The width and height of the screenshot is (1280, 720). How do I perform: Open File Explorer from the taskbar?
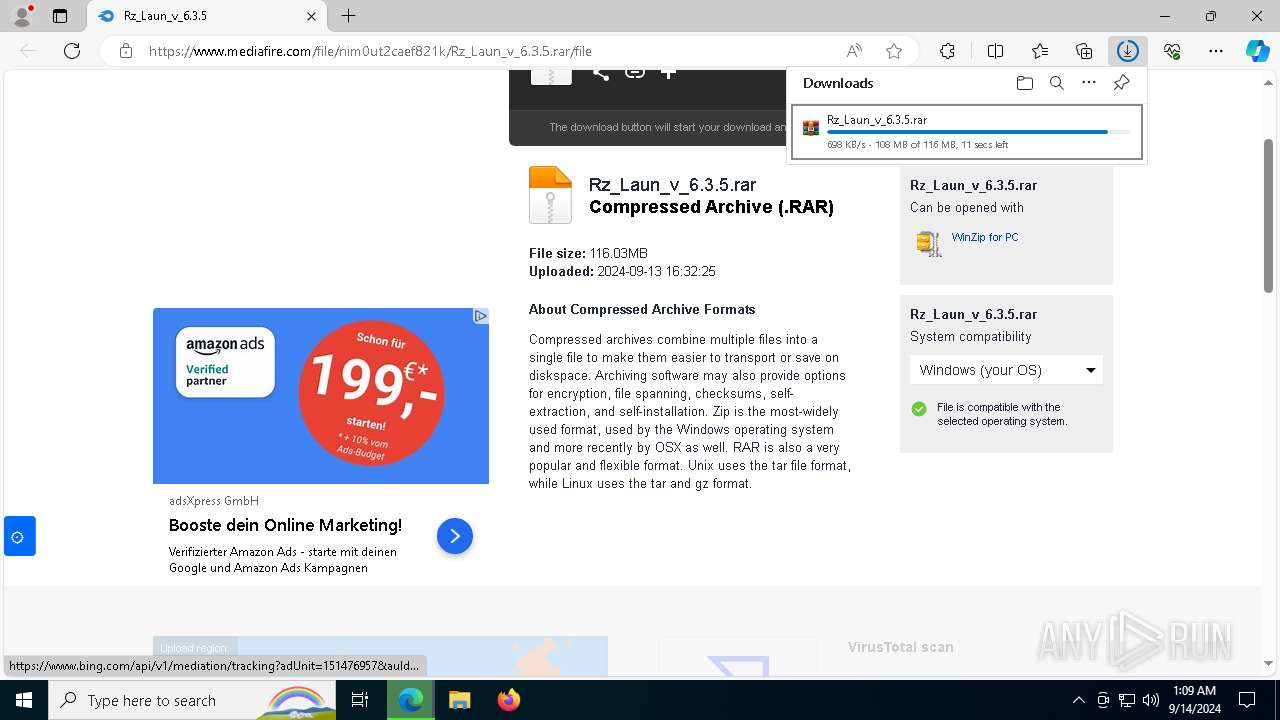click(459, 700)
